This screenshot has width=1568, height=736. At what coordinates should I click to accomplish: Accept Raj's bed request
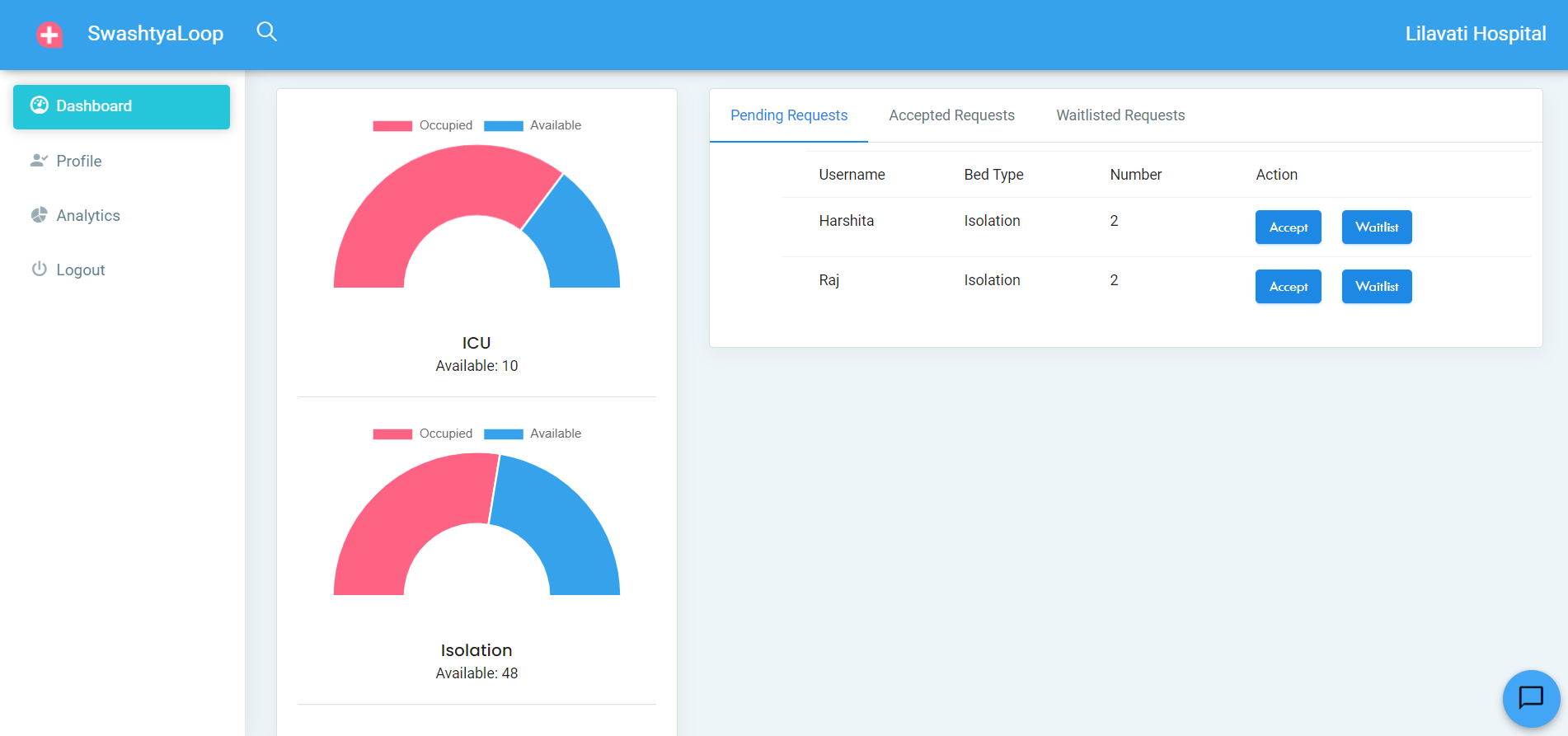click(x=1288, y=287)
